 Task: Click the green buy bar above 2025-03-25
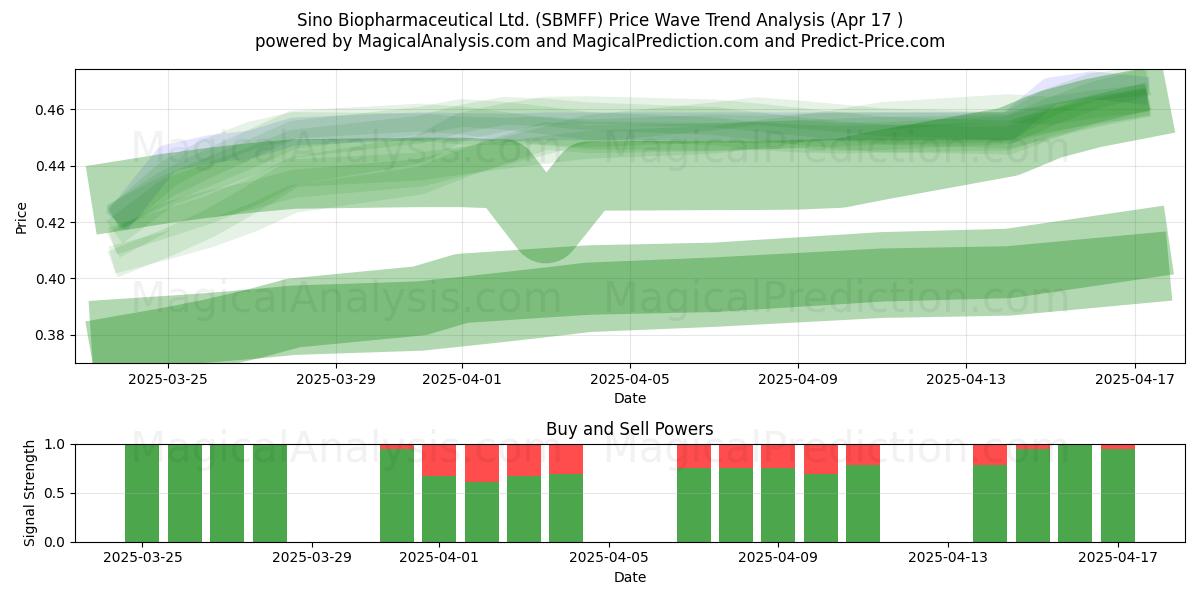pyautogui.click(x=142, y=493)
